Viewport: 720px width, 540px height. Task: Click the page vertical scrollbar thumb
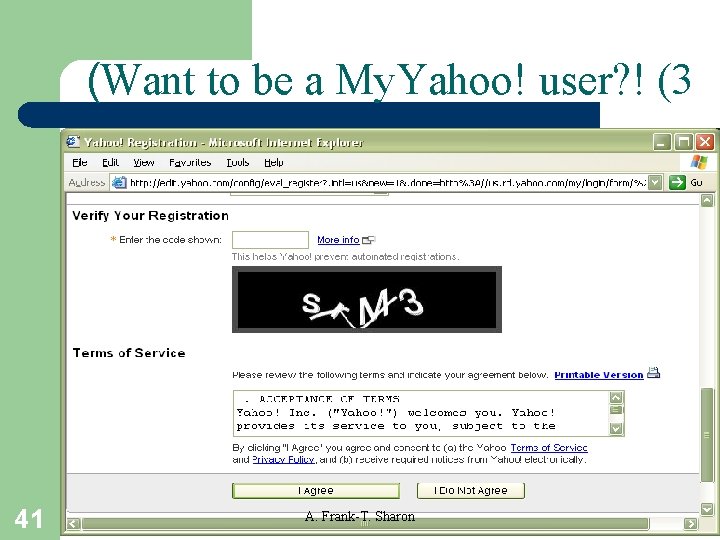[707, 435]
